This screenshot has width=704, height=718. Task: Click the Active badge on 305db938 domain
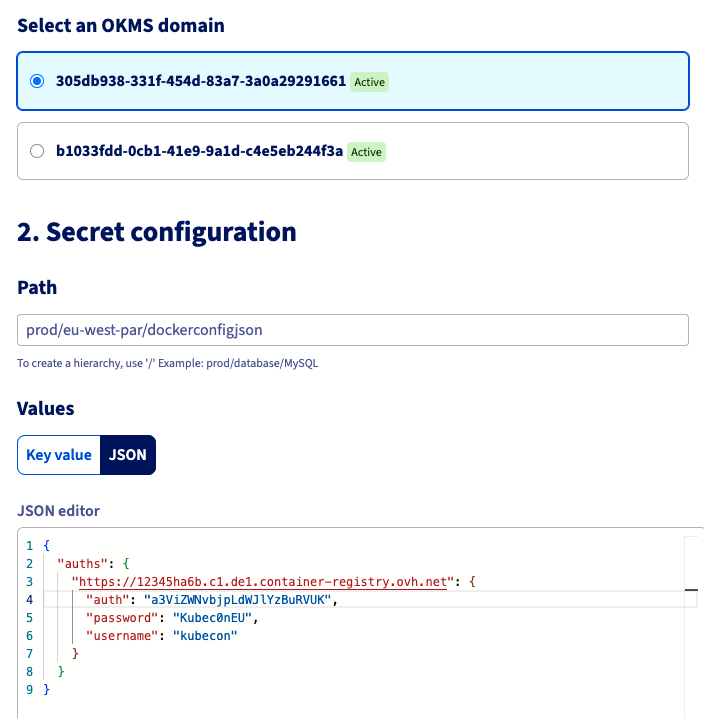[369, 82]
